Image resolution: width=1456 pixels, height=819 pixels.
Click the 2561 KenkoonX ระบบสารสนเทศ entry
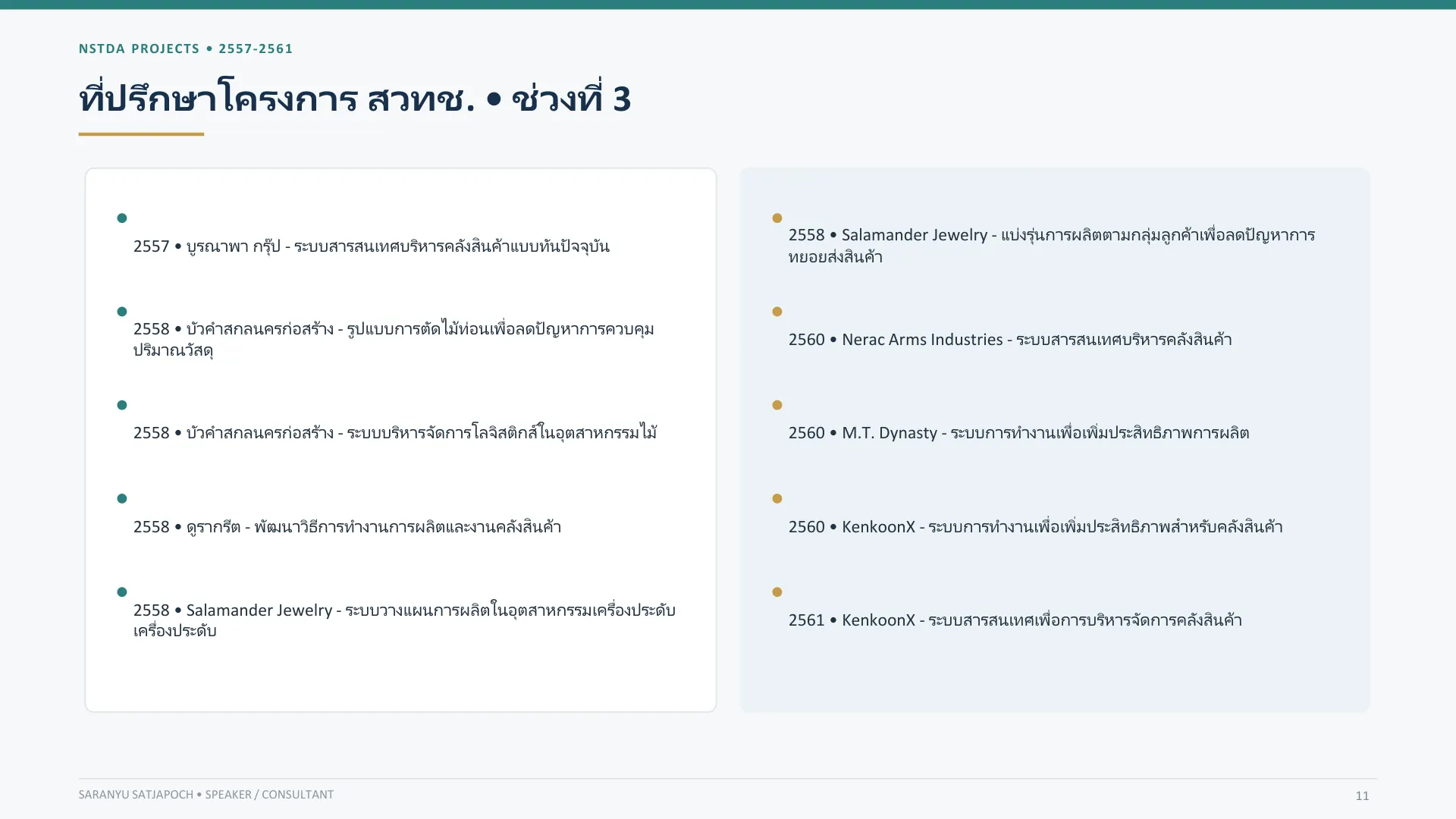(x=1015, y=620)
